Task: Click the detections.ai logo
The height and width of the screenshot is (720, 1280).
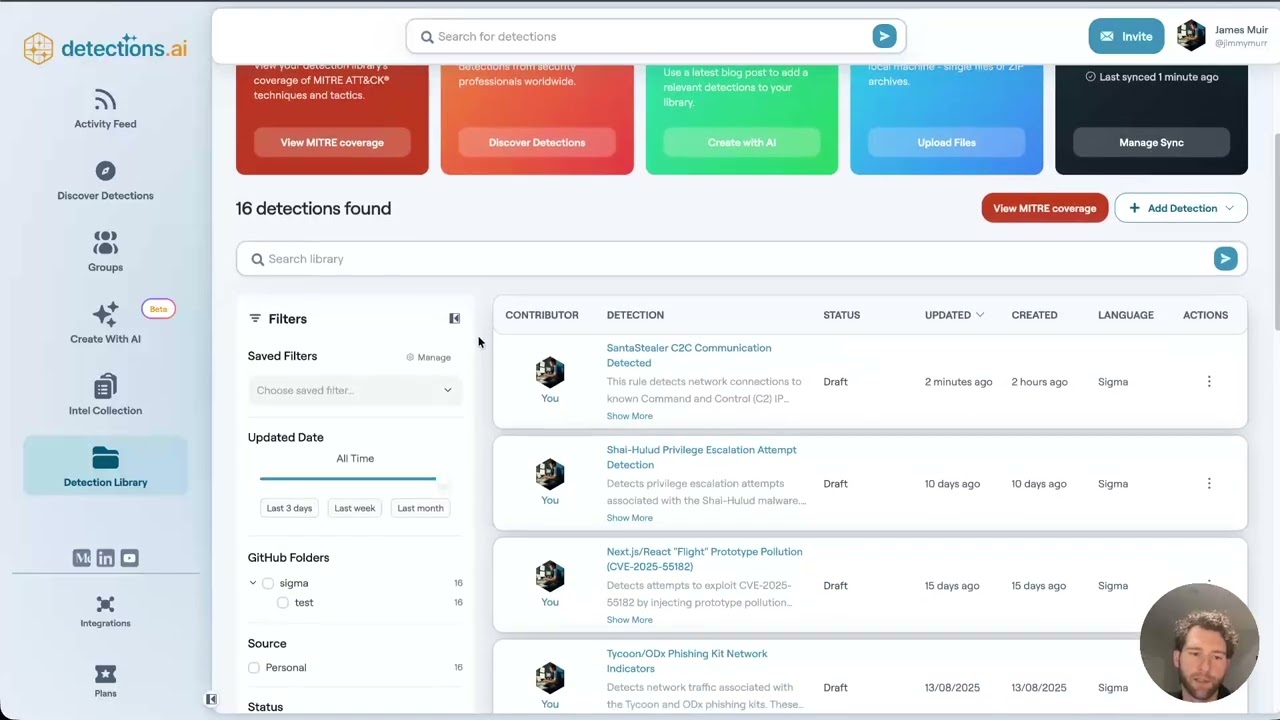Action: 105,48
